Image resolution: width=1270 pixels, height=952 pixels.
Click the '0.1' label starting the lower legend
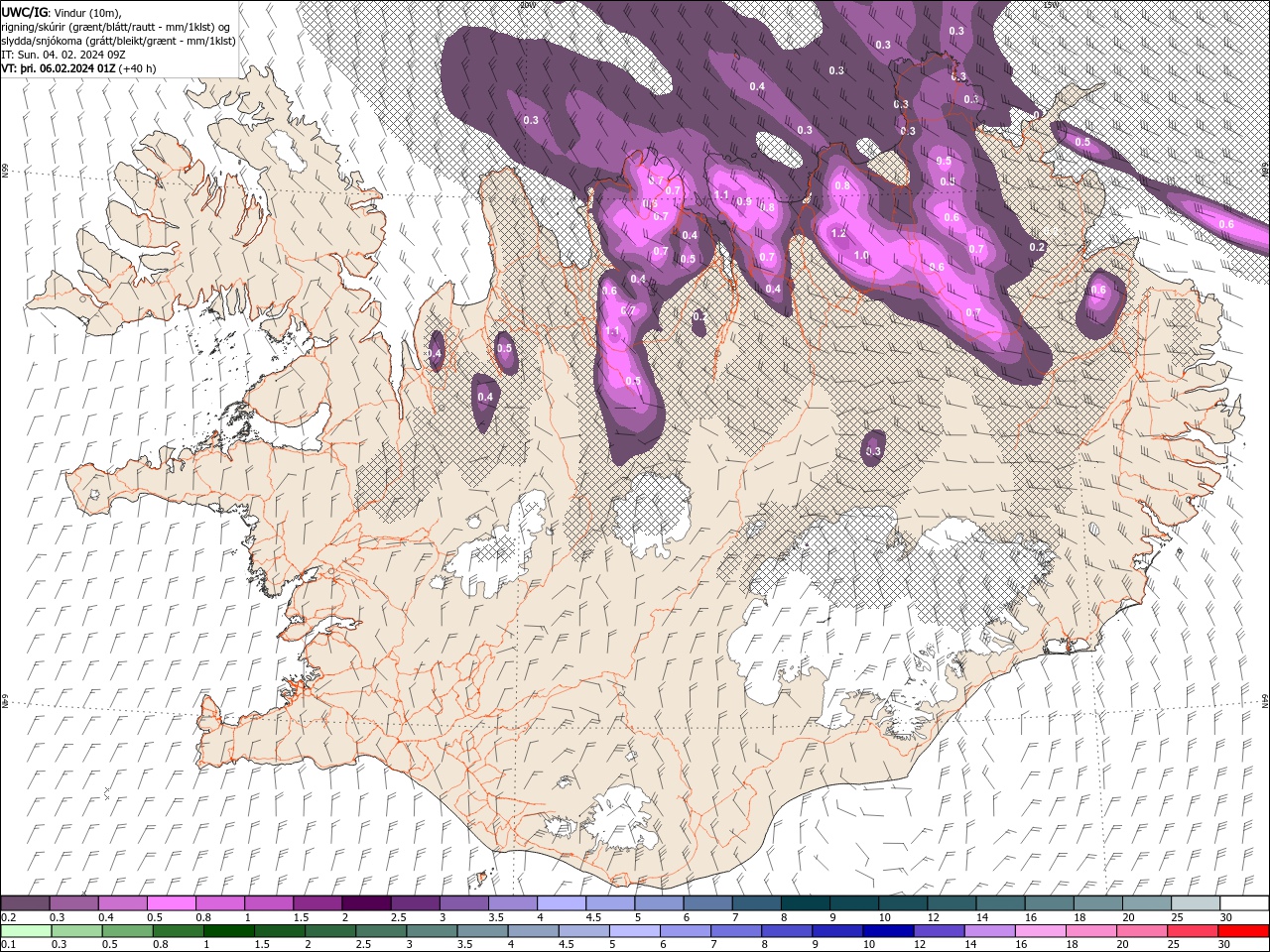(x=8, y=945)
